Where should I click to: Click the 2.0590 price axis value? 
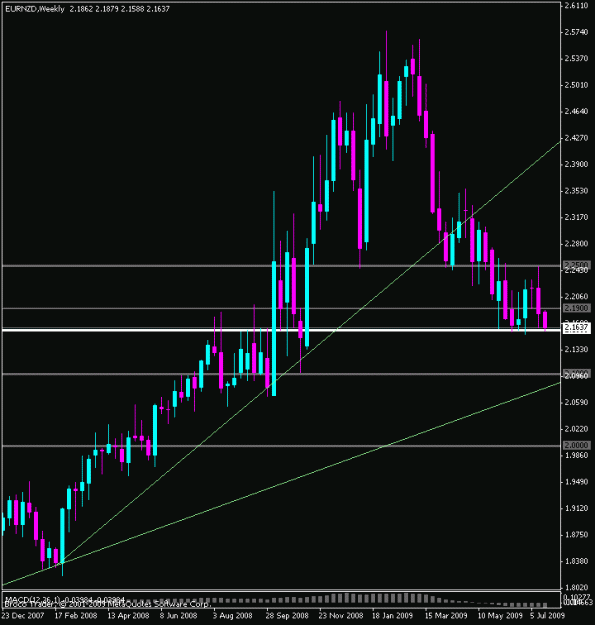tap(576, 402)
